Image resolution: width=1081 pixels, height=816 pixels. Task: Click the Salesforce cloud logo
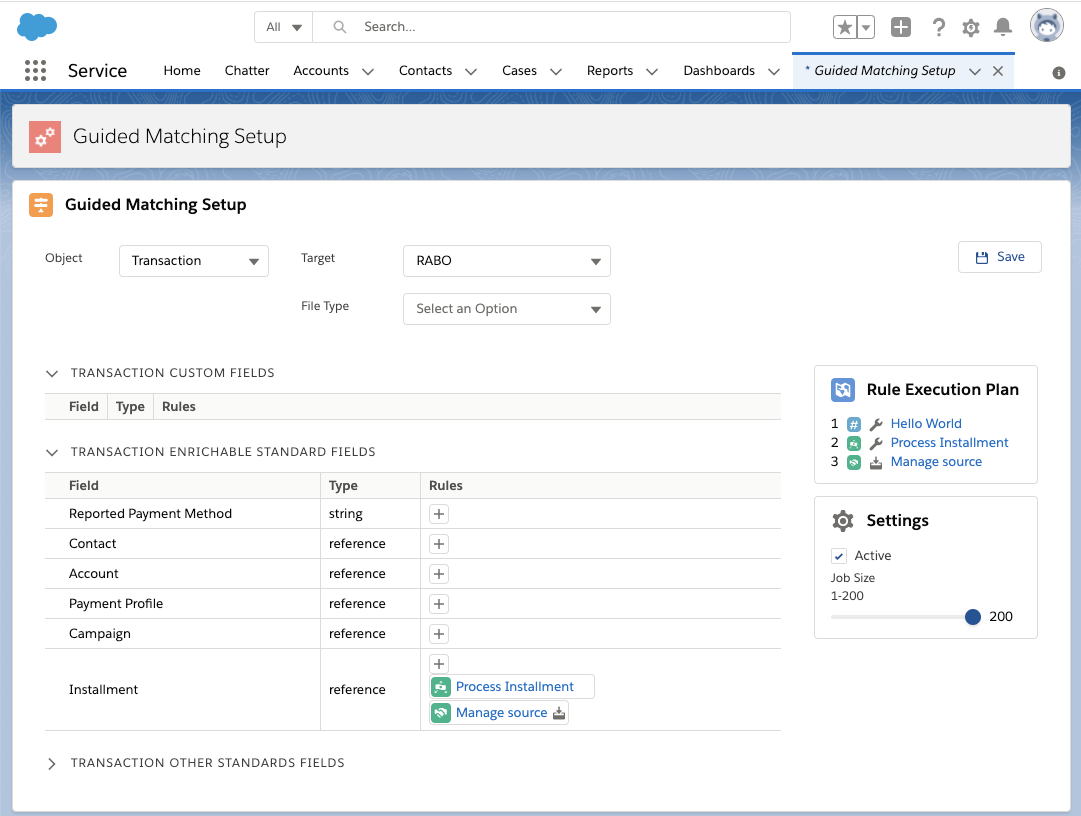(x=37, y=27)
